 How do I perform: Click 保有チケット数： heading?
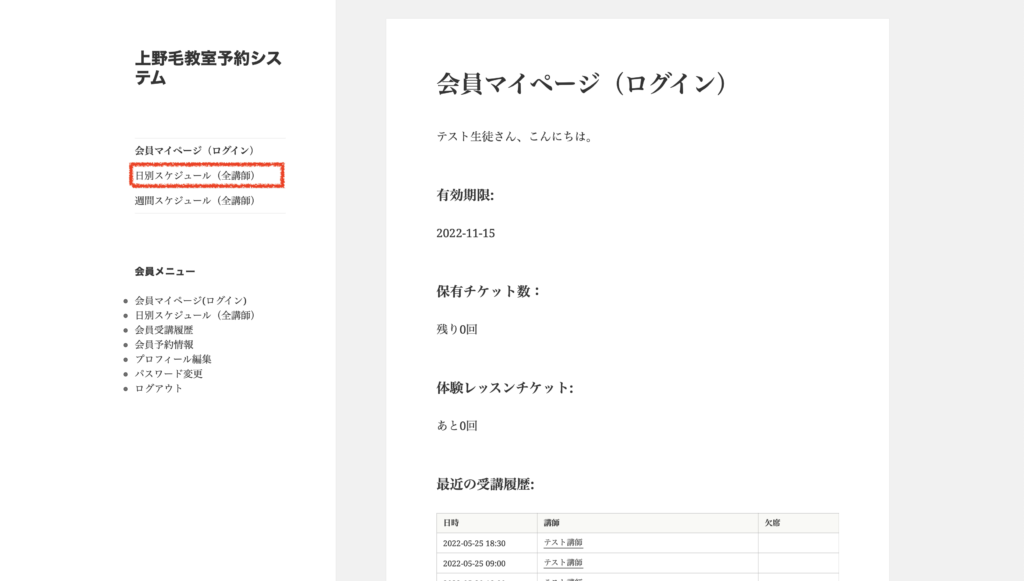click(489, 291)
